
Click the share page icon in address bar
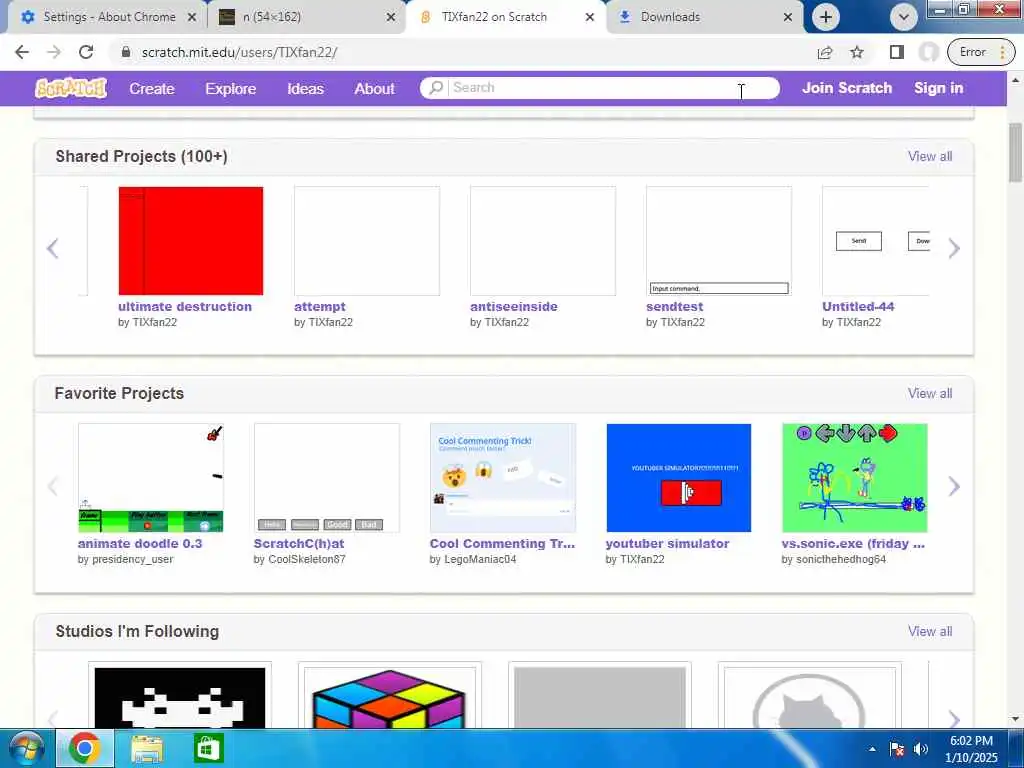click(825, 52)
